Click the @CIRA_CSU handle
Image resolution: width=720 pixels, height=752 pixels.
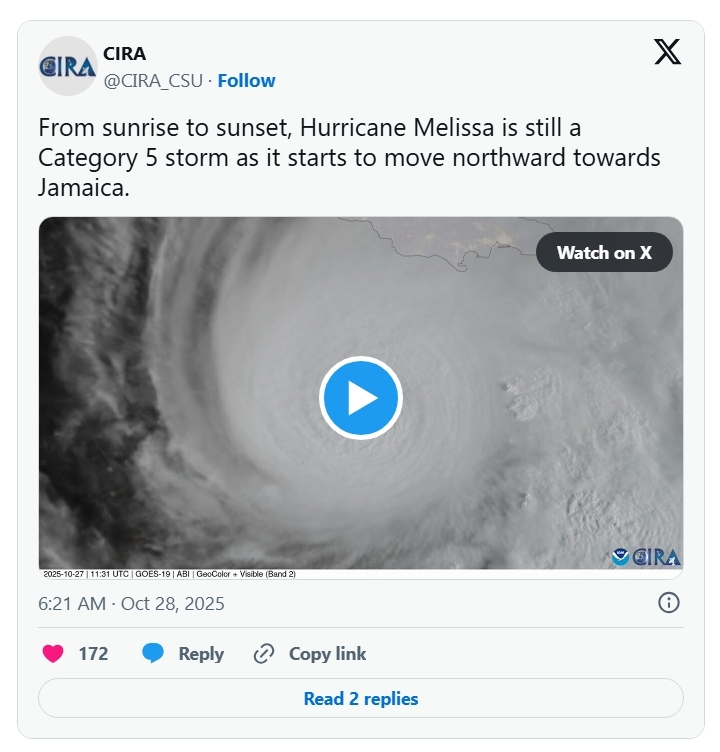(153, 80)
